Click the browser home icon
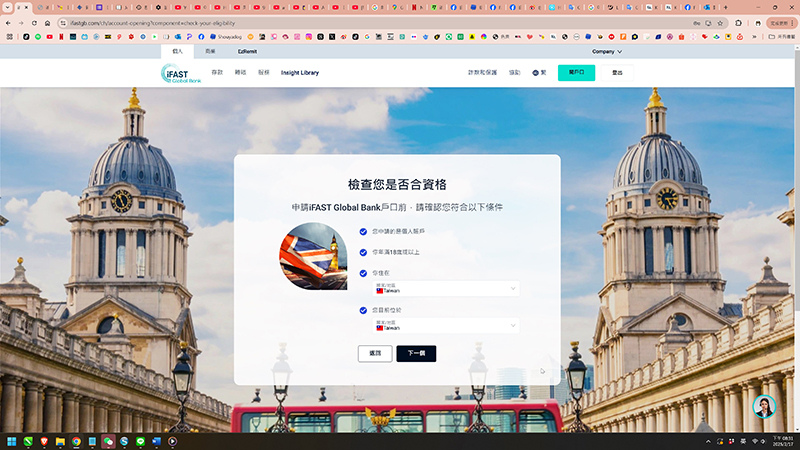The height and width of the screenshot is (450, 800). [x=47, y=23]
